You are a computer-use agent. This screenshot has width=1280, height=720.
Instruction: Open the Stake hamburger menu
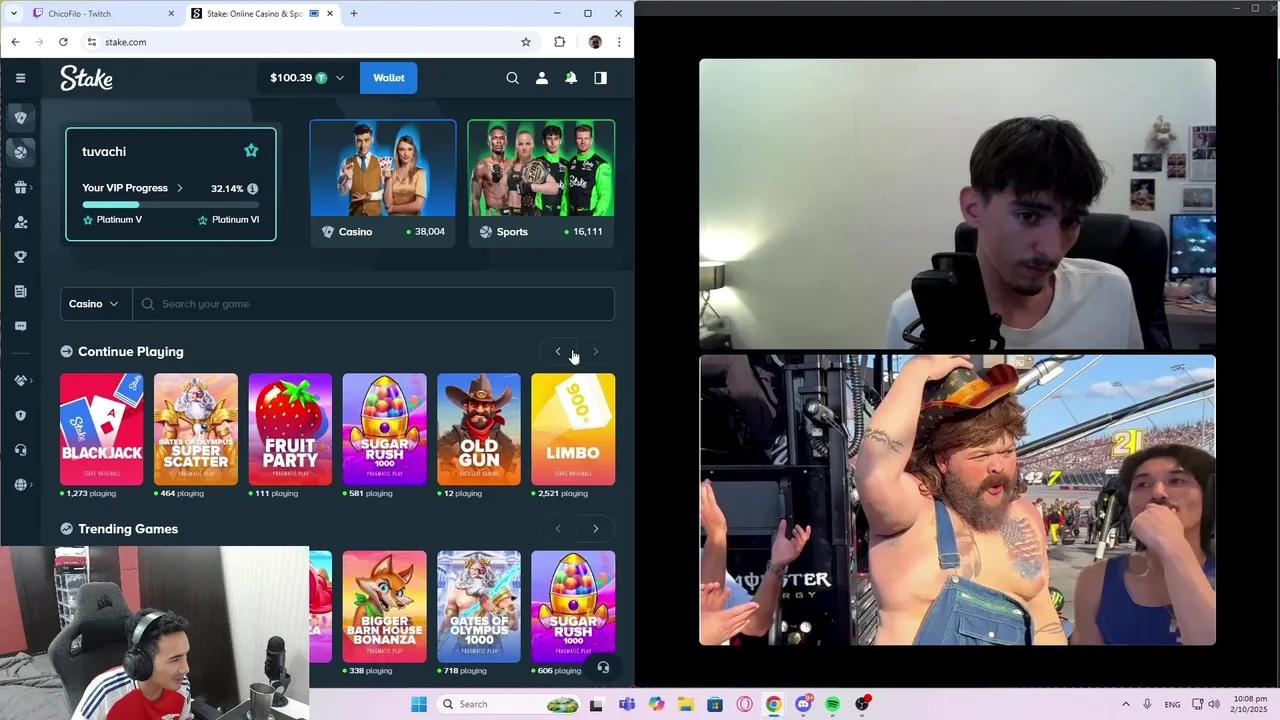coord(20,78)
